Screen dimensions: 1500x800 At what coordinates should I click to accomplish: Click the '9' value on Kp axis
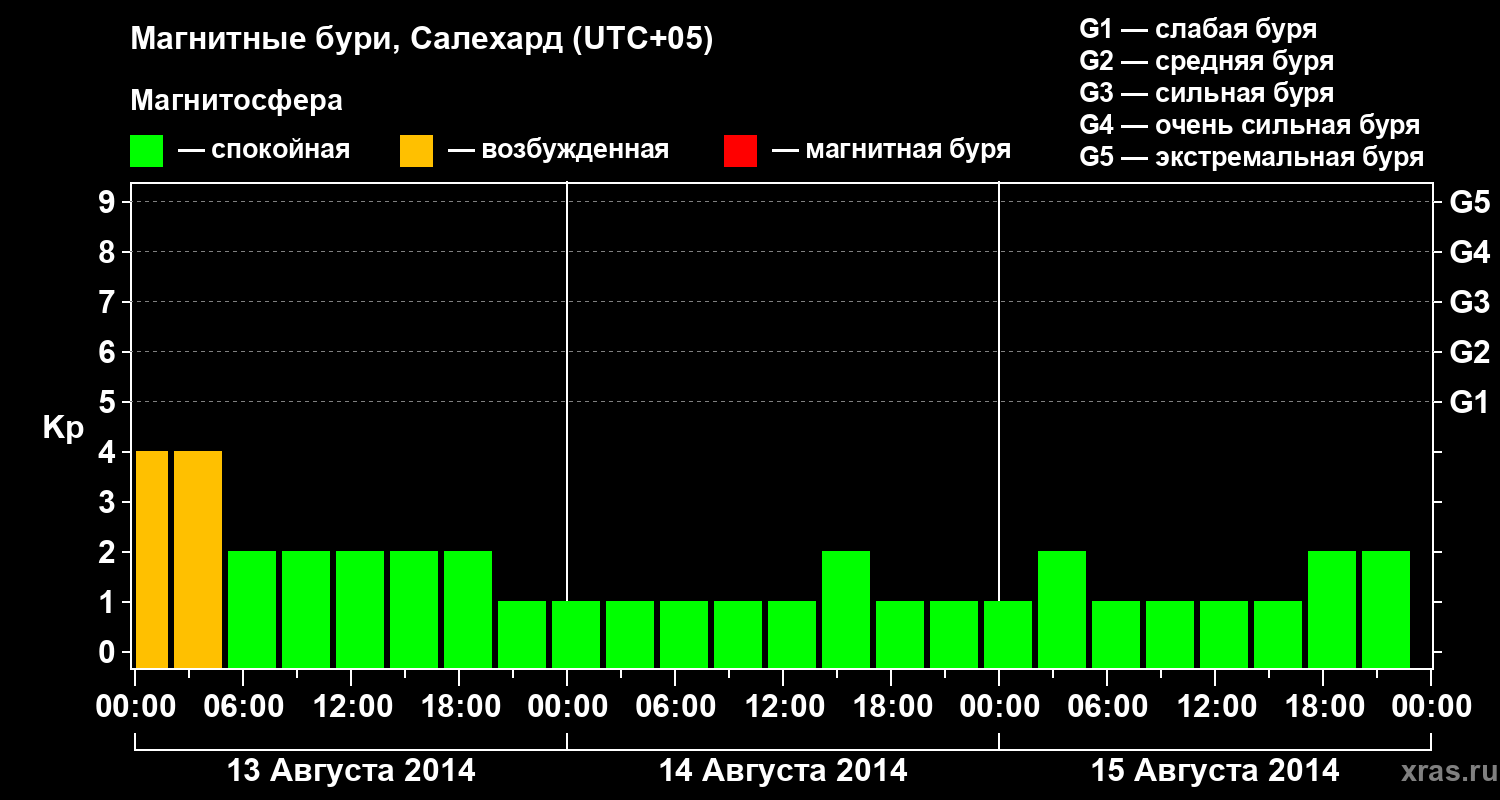pos(108,202)
